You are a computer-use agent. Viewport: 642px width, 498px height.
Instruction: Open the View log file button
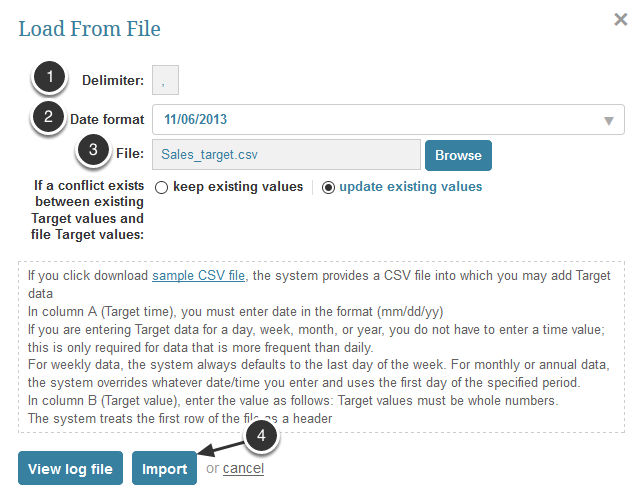(70, 468)
